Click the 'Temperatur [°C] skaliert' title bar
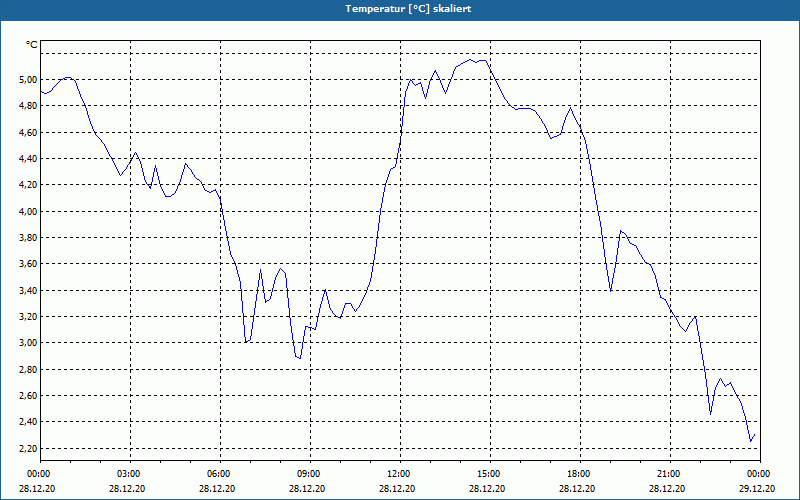Viewport: 800px width, 500px height. 400,10
